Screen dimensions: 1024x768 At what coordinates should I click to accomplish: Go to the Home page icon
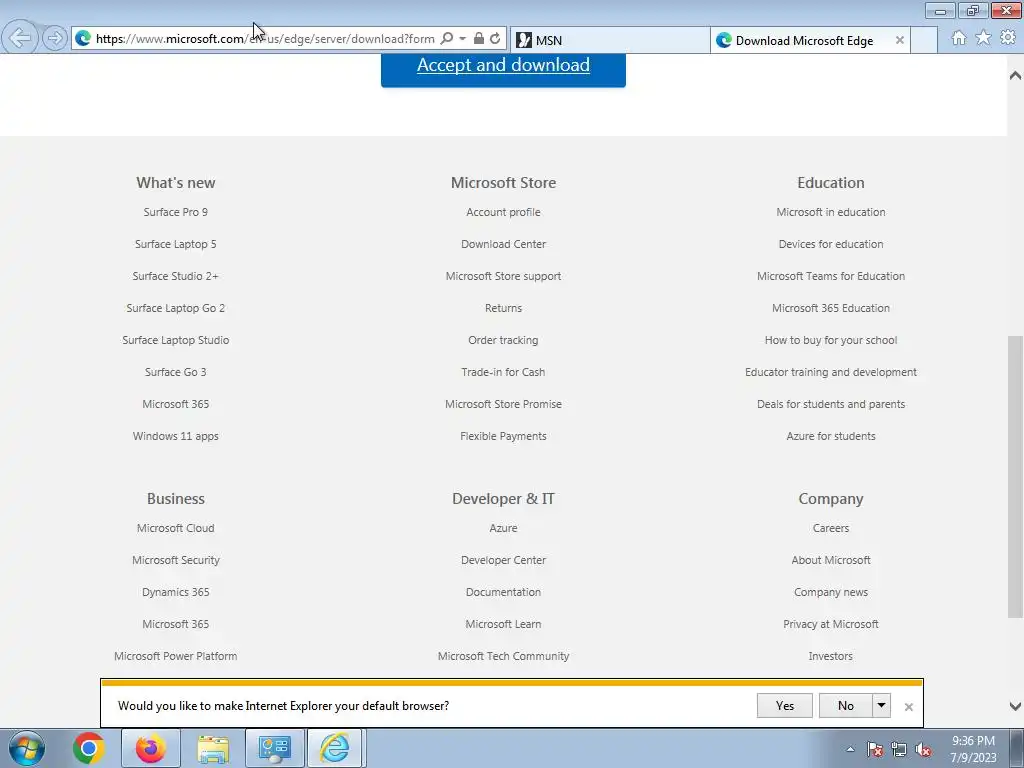pyautogui.click(x=959, y=38)
